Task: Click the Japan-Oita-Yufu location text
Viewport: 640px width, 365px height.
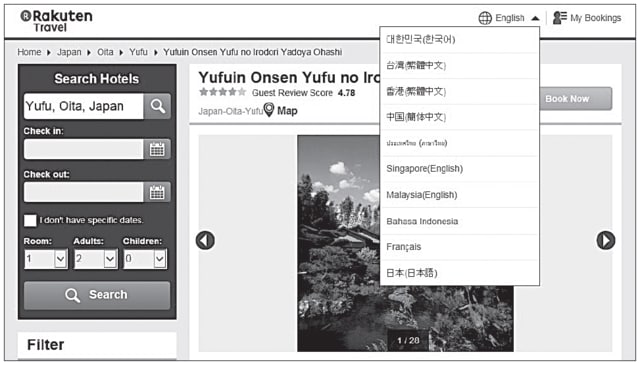Action: [231, 111]
